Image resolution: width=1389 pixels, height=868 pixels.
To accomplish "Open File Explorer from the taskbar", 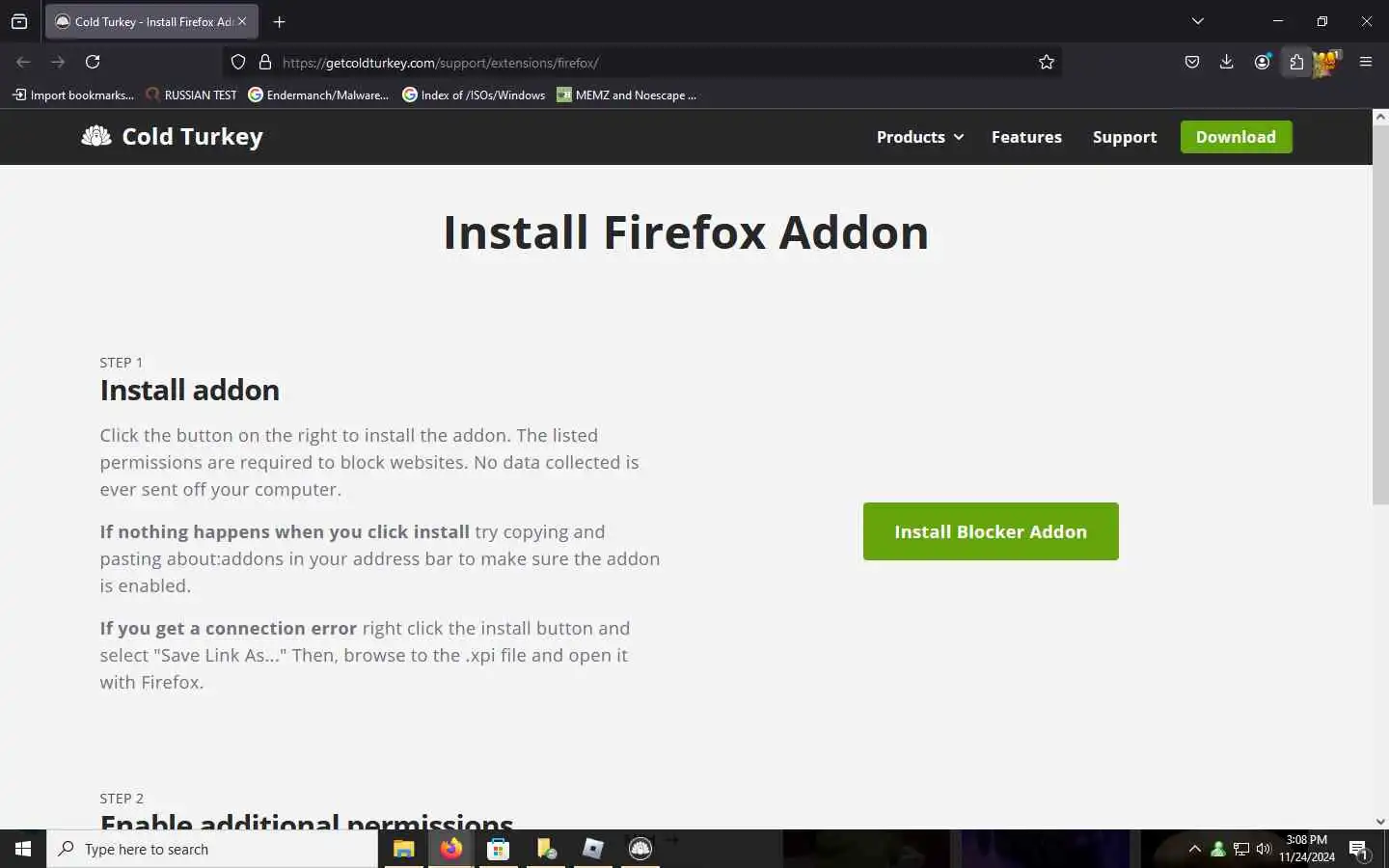I will pos(403,849).
